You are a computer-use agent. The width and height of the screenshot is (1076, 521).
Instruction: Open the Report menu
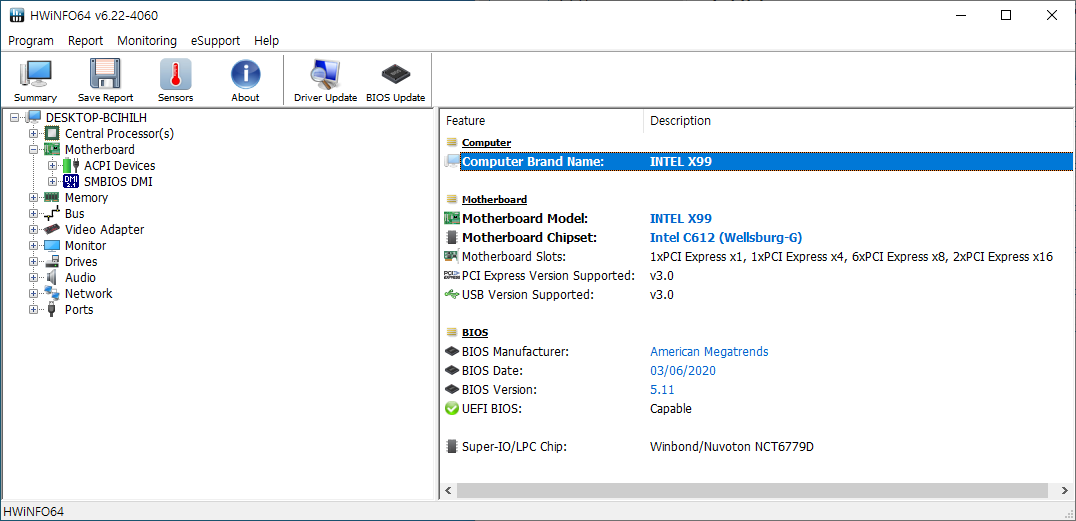coord(85,40)
